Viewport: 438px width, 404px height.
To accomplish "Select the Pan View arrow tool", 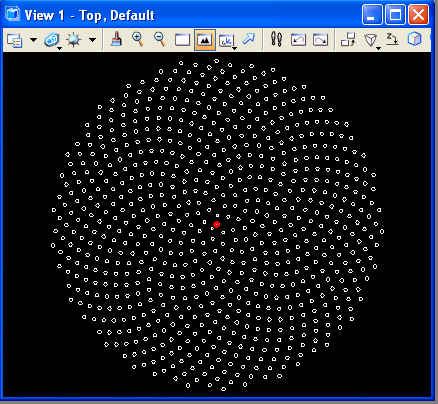I will (248, 39).
